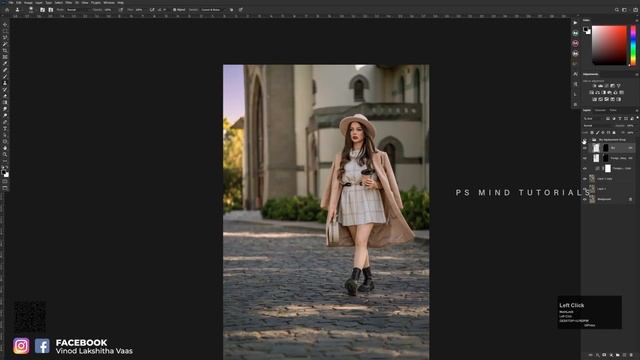Click Delete layer trash icon
Image resolution: width=640 pixels, height=360 pixels.
click(631, 355)
